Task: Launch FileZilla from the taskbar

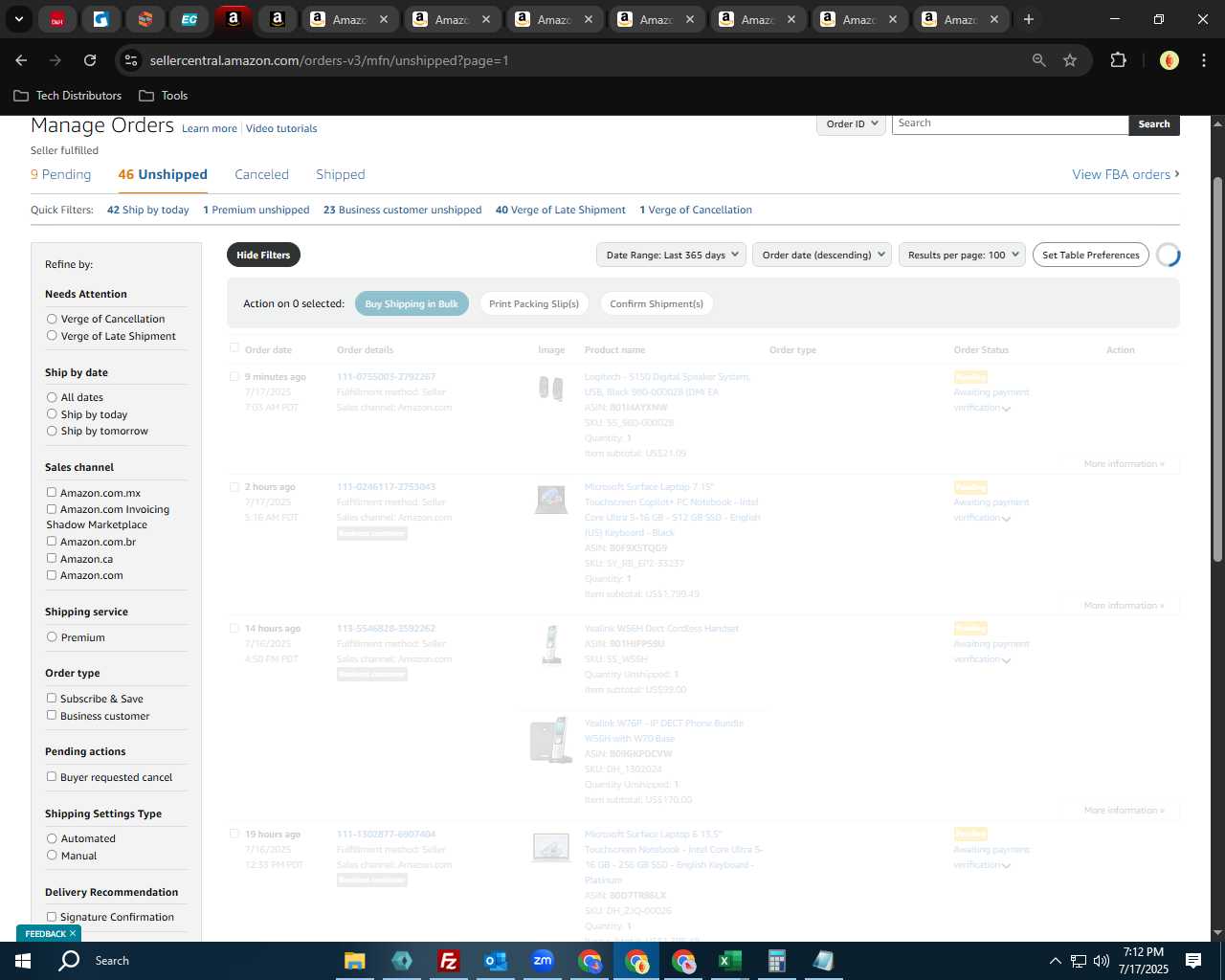Action: coord(448,961)
